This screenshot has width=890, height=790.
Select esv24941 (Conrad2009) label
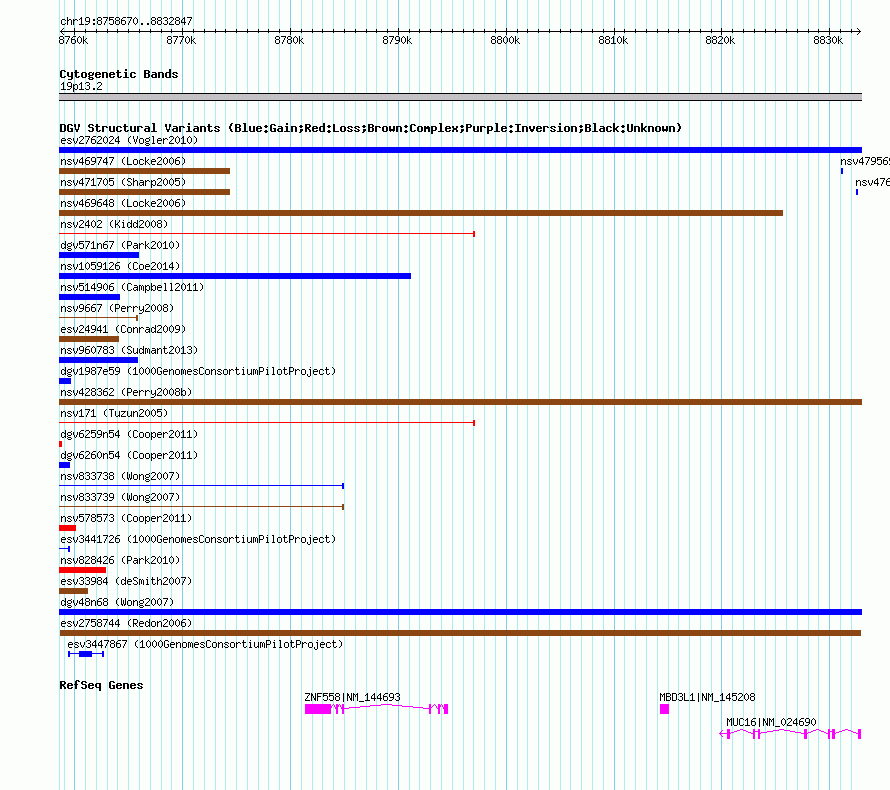(x=123, y=329)
